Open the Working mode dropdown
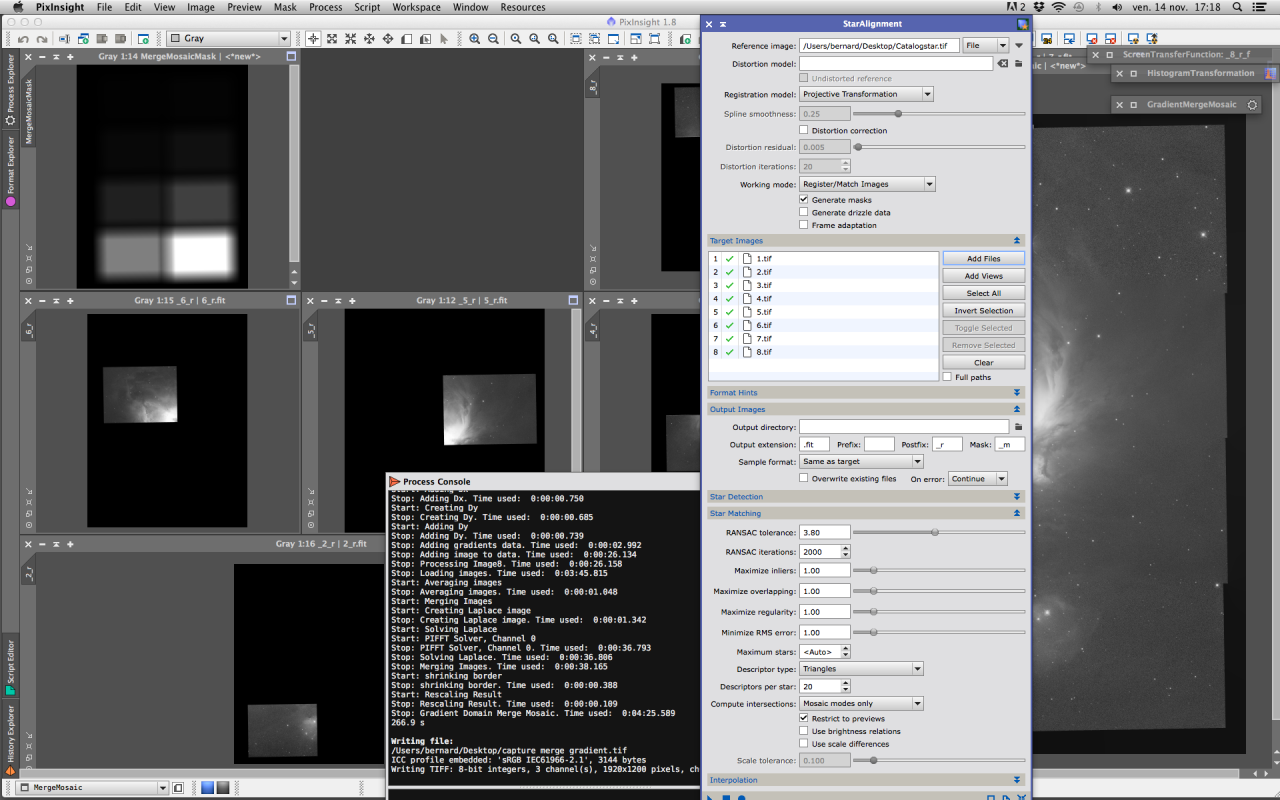 pos(867,184)
